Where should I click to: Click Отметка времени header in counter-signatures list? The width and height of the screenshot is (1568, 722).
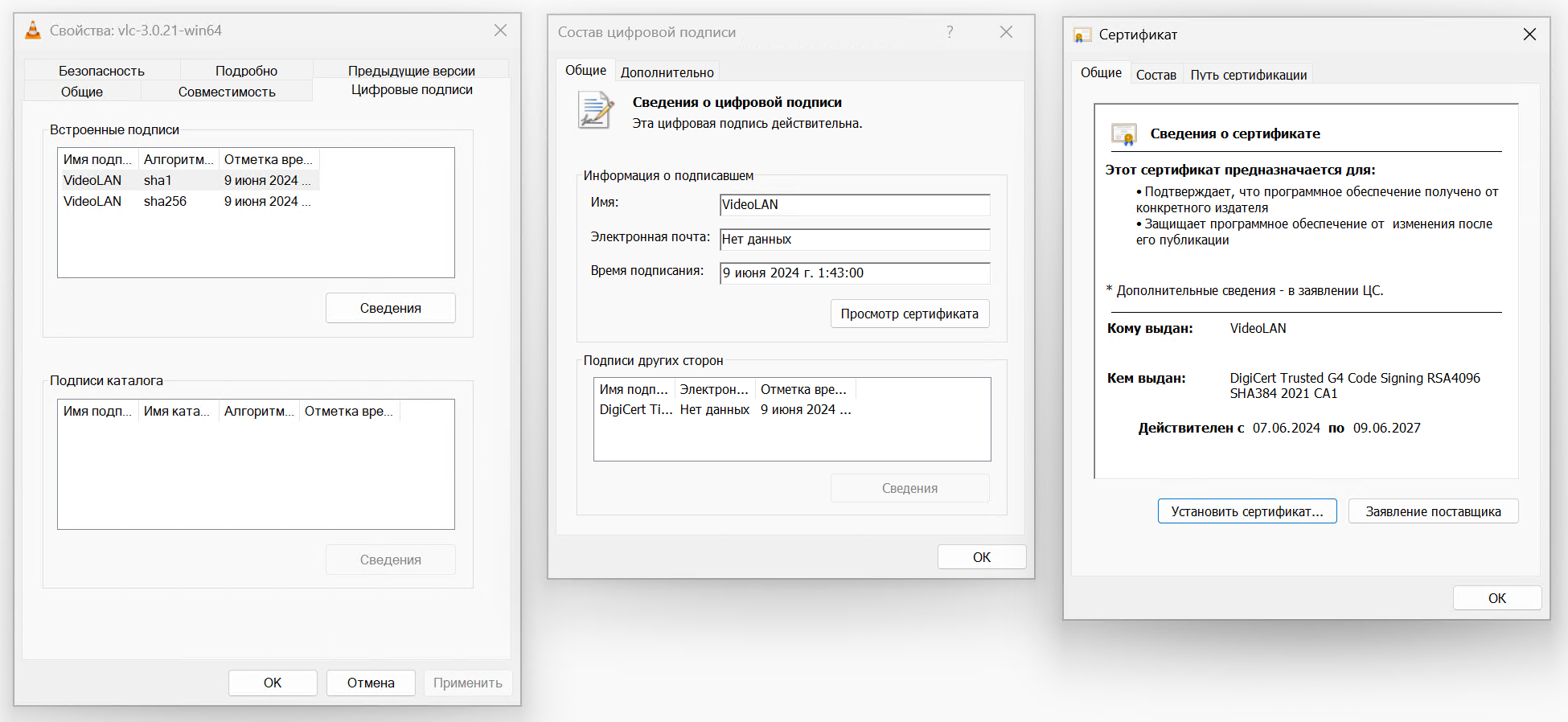(x=805, y=389)
